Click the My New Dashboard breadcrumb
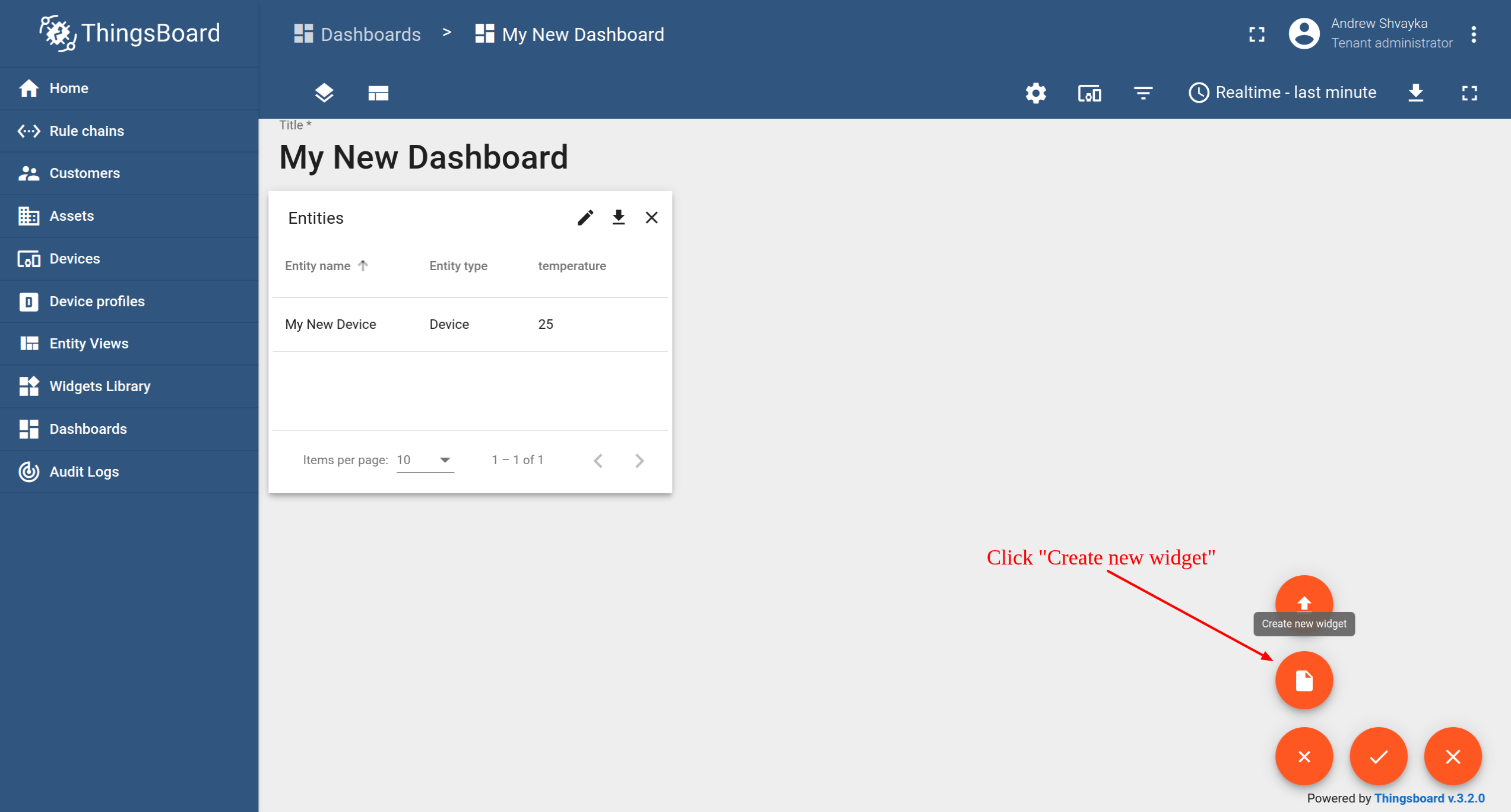 (x=569, y=34)
